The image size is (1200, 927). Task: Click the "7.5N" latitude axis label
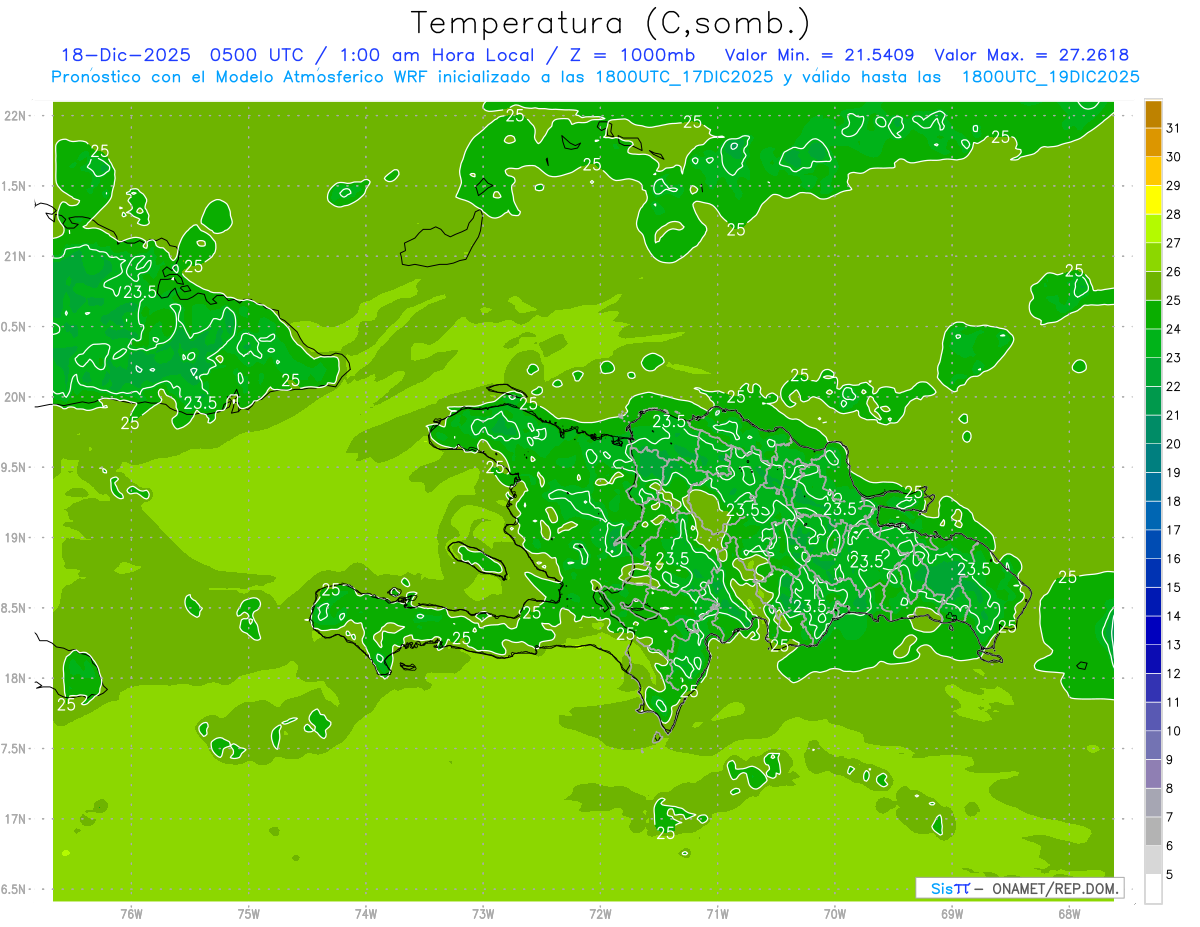click(x=15, y=750)
